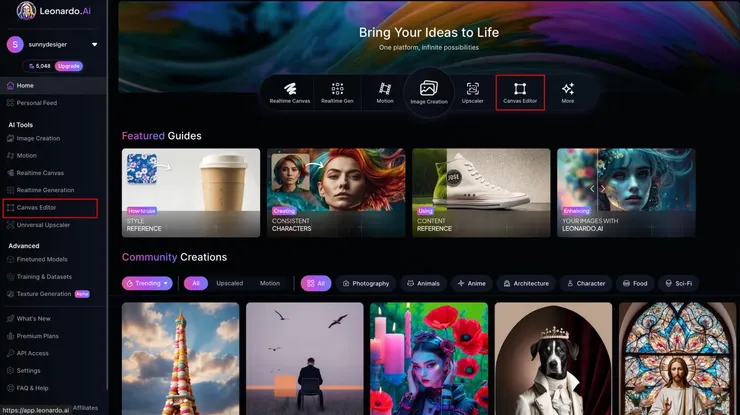Filter community creations by Photography
Viewport: 740px width, 415px height.
[366, 283]
